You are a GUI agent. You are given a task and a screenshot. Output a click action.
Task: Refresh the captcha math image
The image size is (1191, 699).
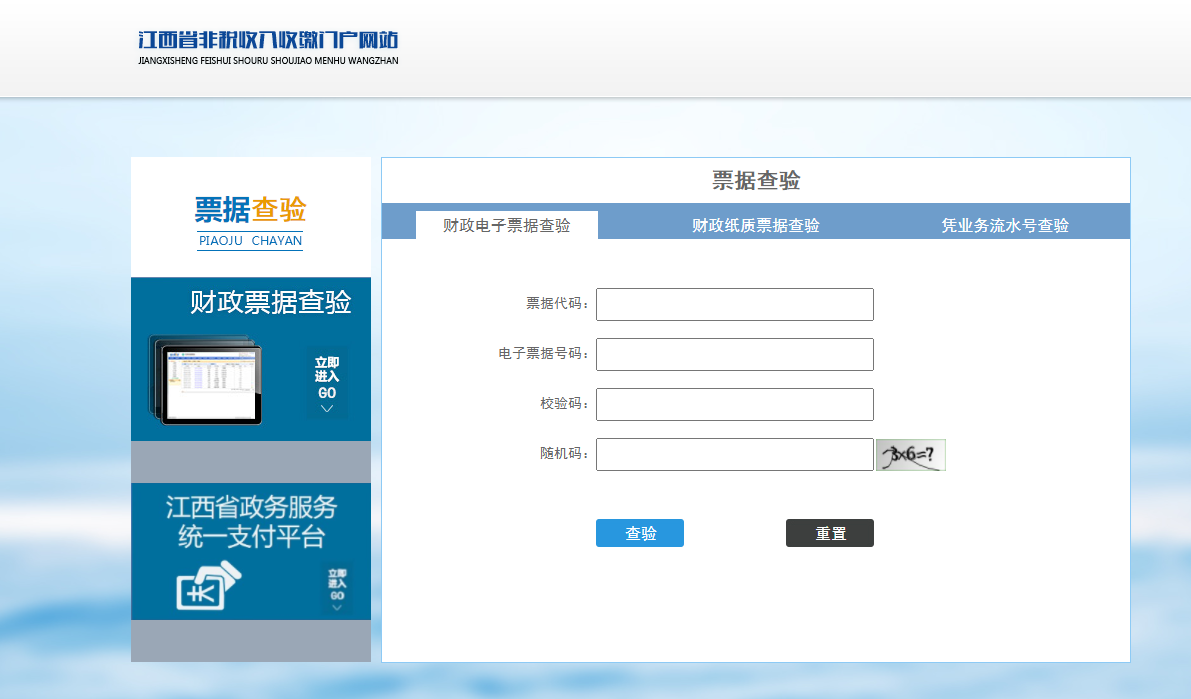910,455
